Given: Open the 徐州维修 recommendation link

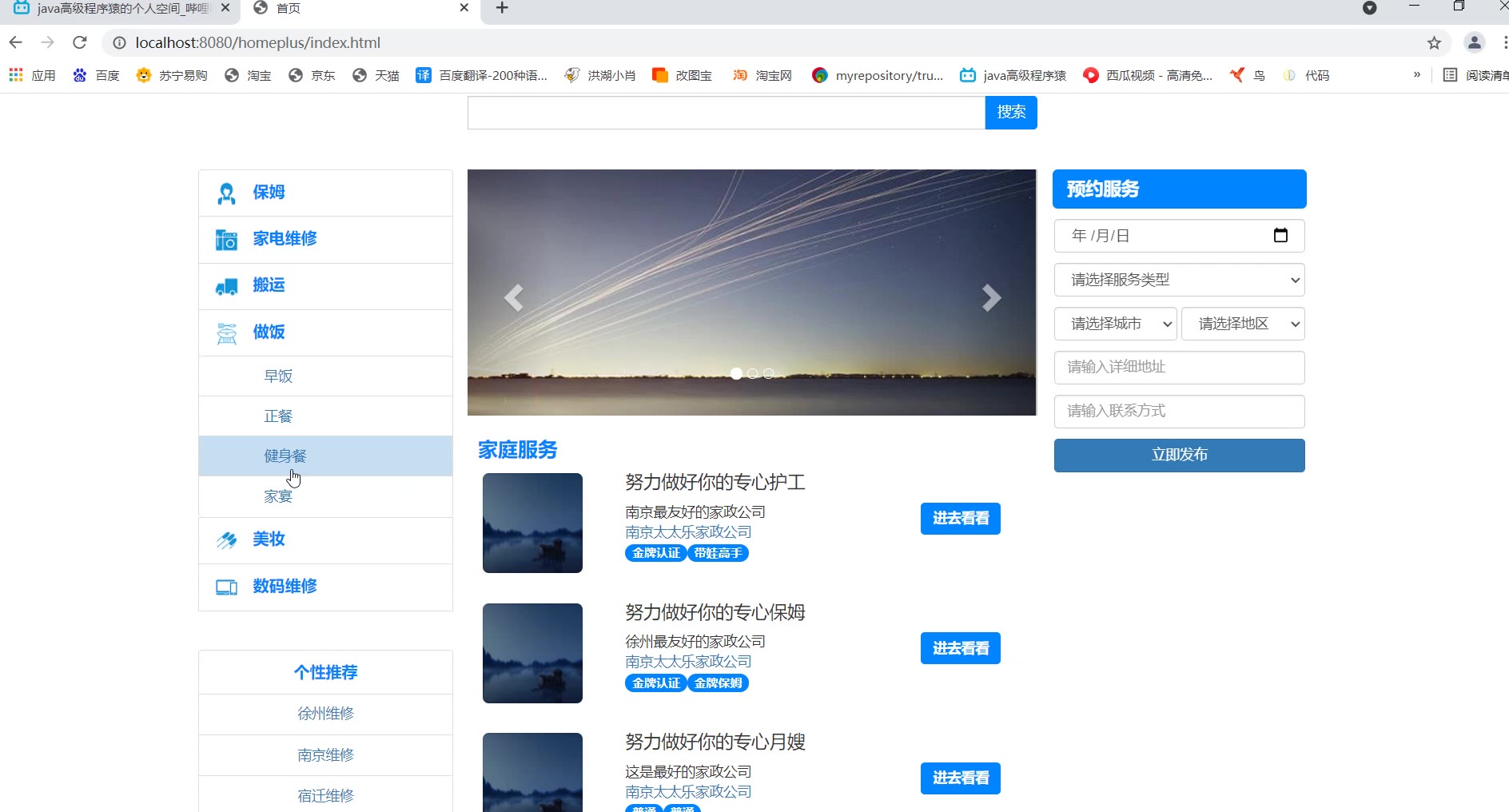Looking at the screenshot, I should pos(325,714).
